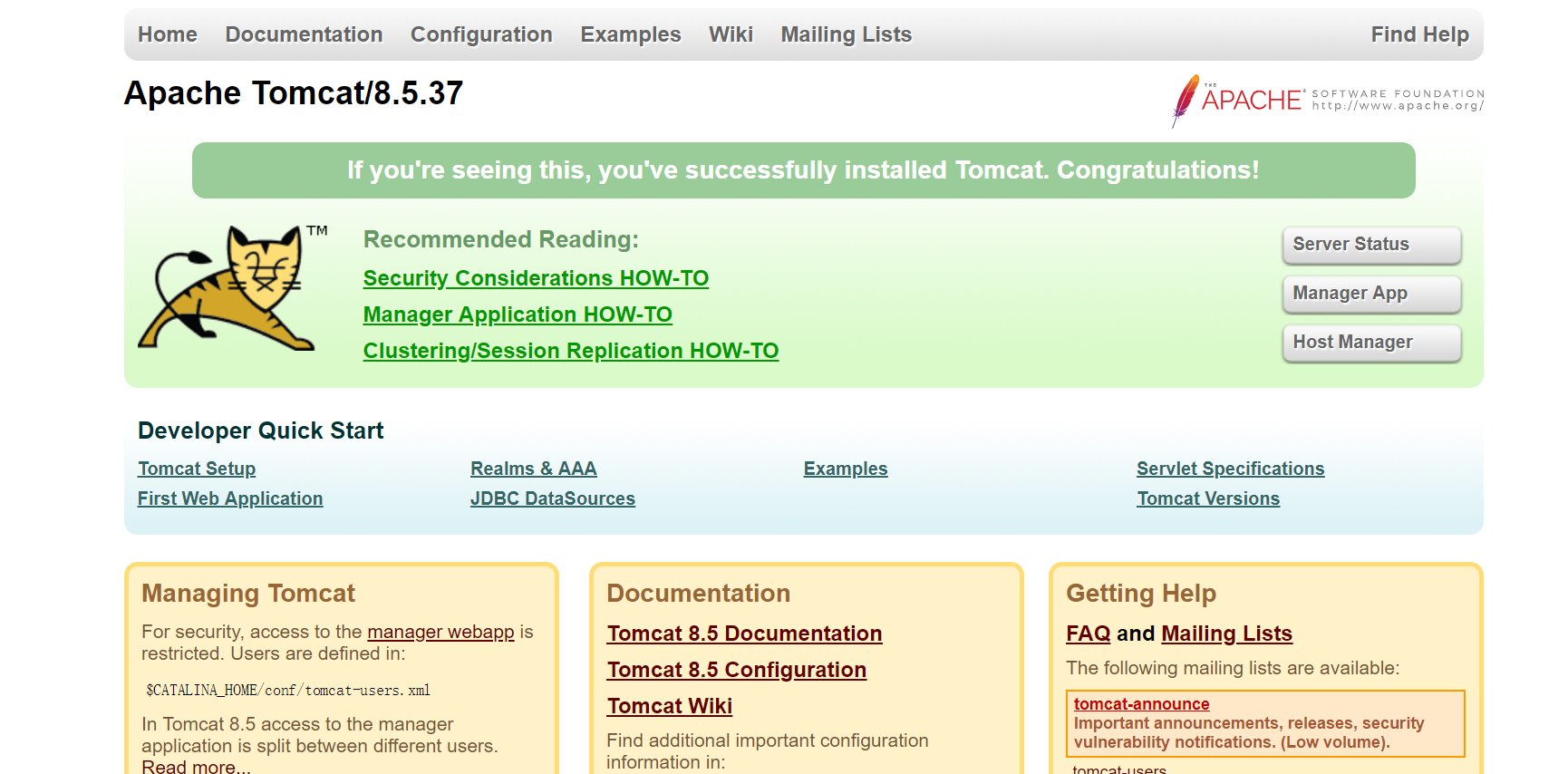This screenshot has width=1568, height=774.
Task: Open the Realms & AAA link
Action: coord(534,469)
